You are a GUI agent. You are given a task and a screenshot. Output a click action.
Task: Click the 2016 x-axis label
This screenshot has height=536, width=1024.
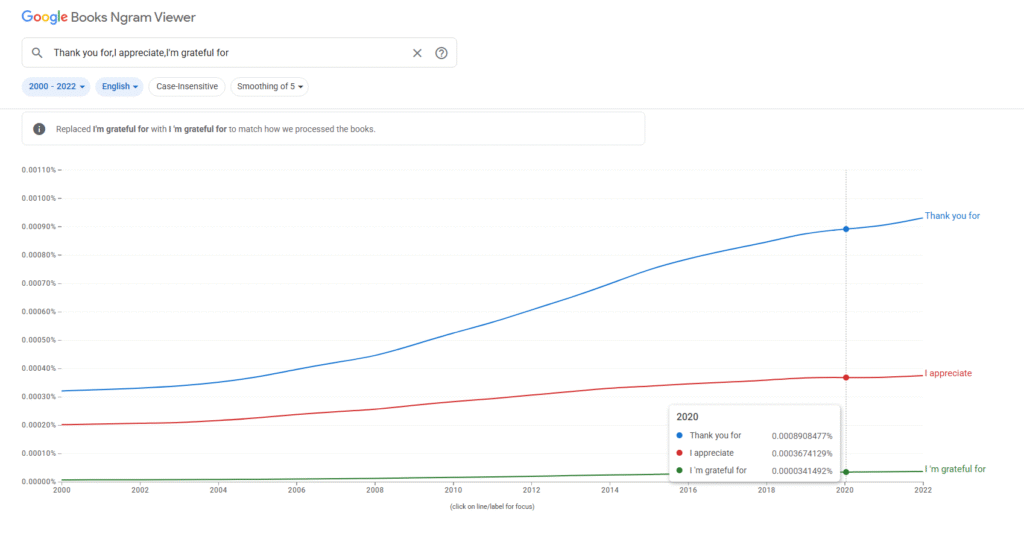click(688, 490)
